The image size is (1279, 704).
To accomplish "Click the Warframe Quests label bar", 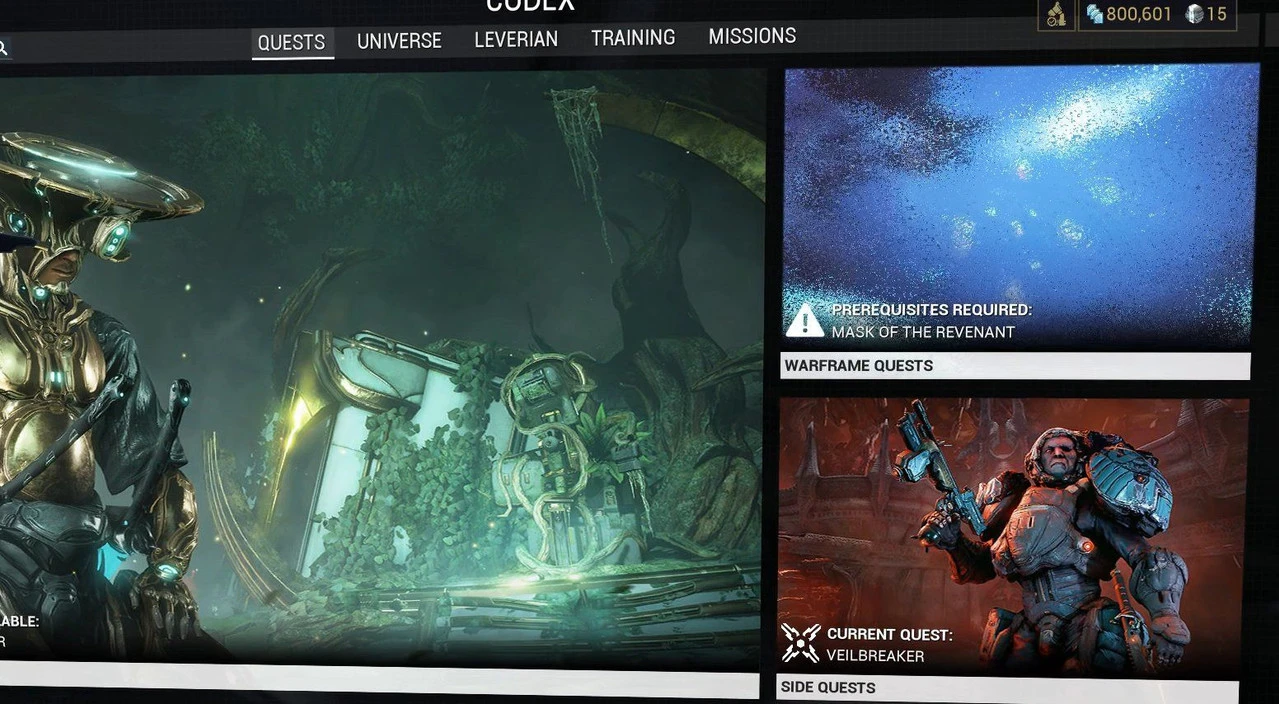I will pyautogui.click(x=1015, y=365).
